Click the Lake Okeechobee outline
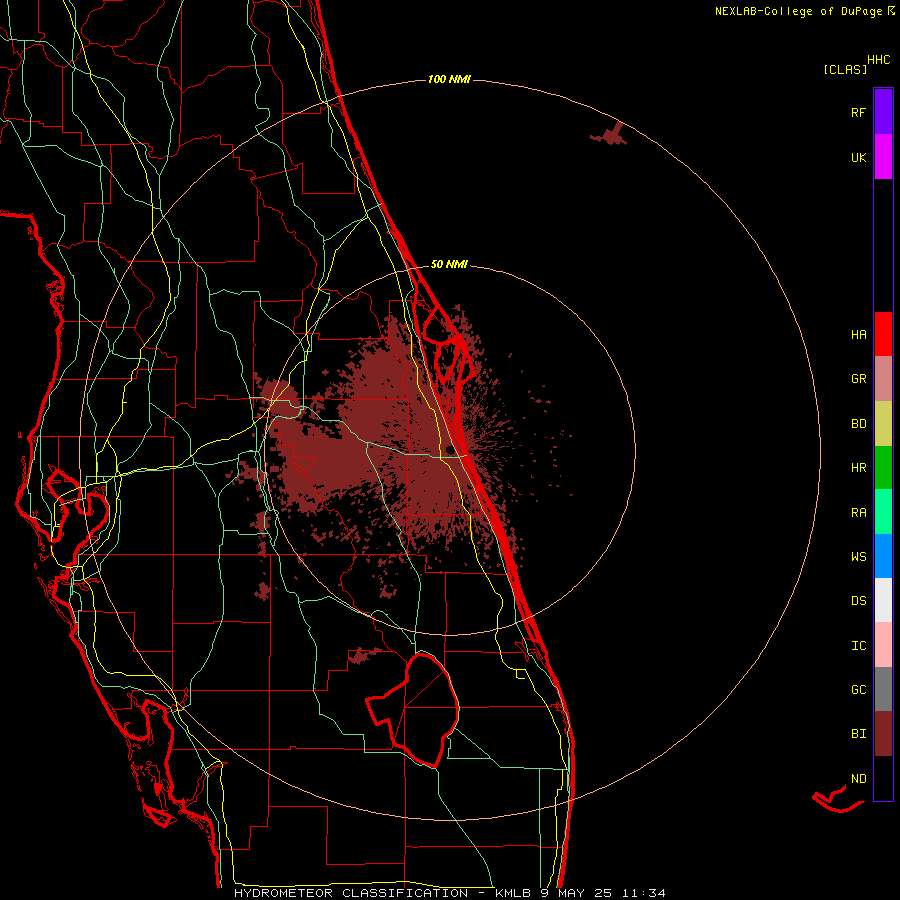 [x=414, y=709]
